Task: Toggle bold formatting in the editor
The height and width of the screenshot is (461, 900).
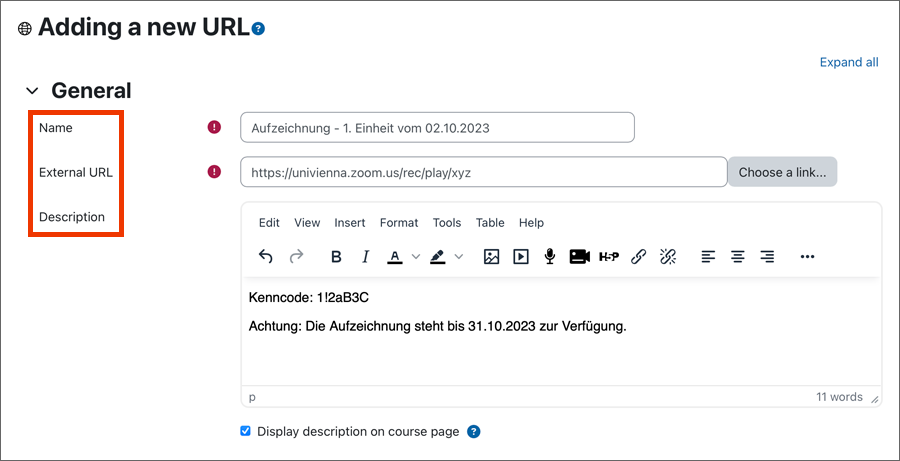Action: pyautogui.click(x=336, y=257)
